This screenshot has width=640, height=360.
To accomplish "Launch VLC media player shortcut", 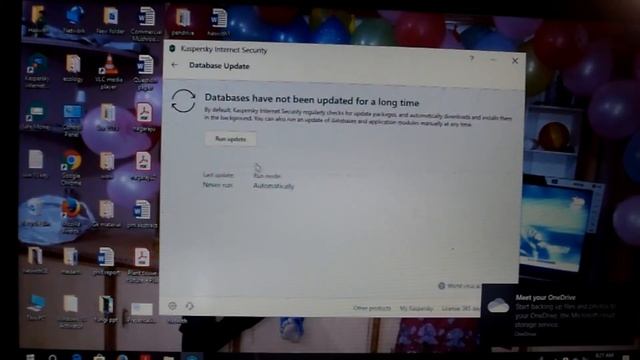I will point(109,72).
